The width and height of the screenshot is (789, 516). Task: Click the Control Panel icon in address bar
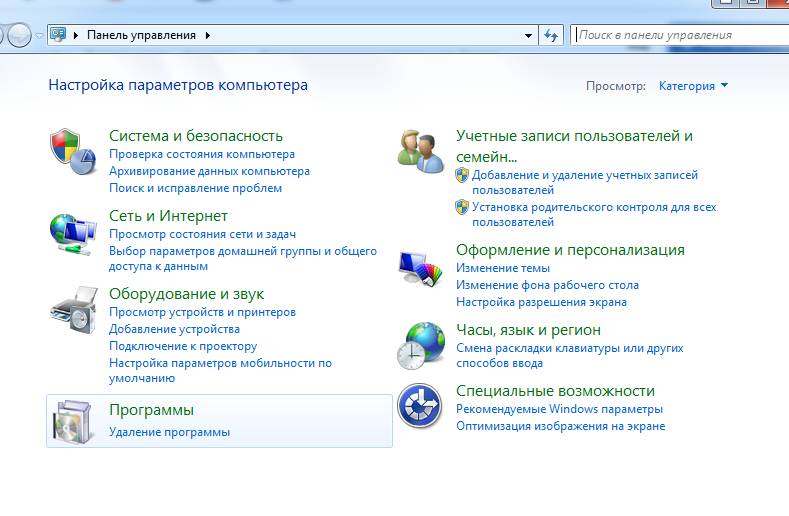(58, 35)
